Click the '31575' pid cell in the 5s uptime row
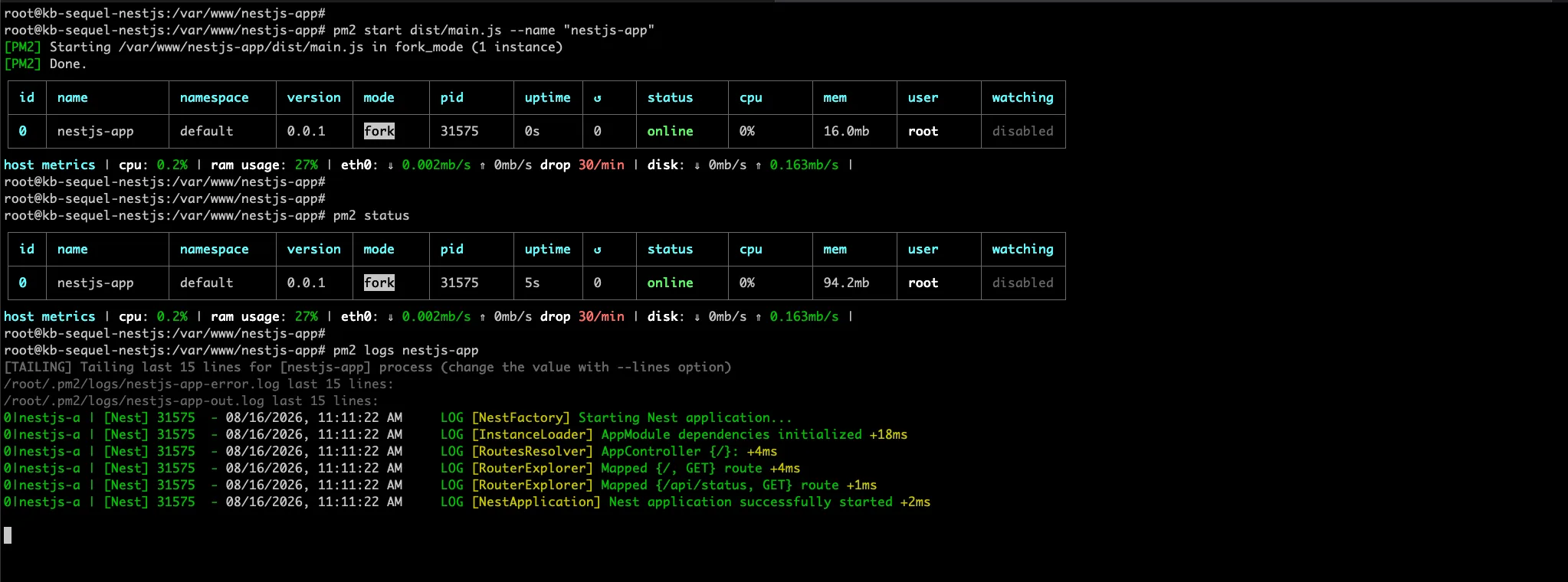This screenshot has width=1568, height=582. 460,283
